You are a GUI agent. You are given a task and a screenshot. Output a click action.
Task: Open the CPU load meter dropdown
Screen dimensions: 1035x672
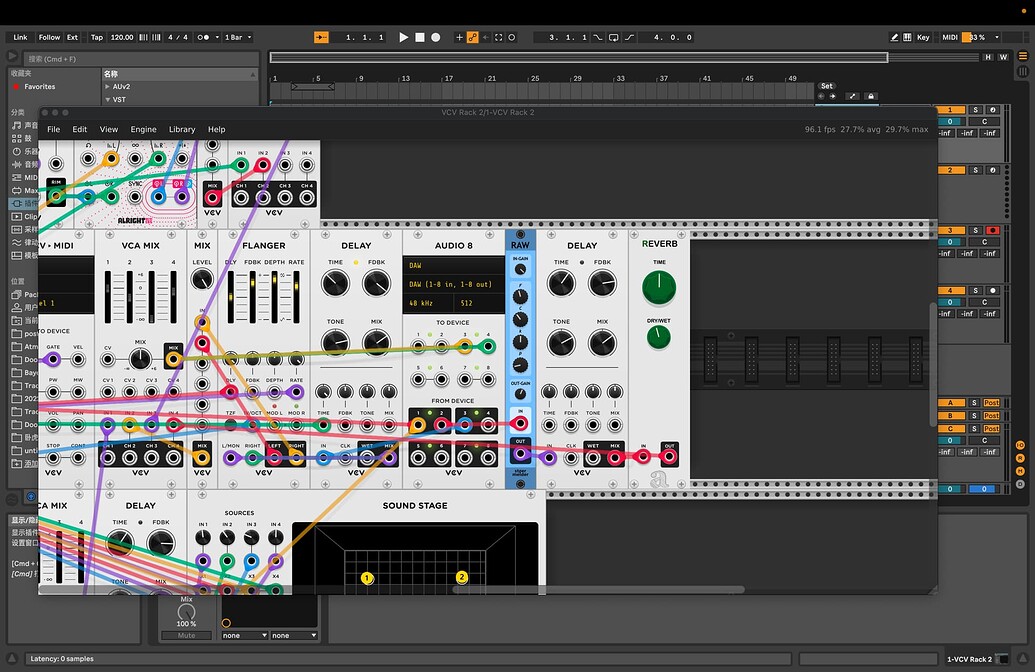[x=997, y=38]
